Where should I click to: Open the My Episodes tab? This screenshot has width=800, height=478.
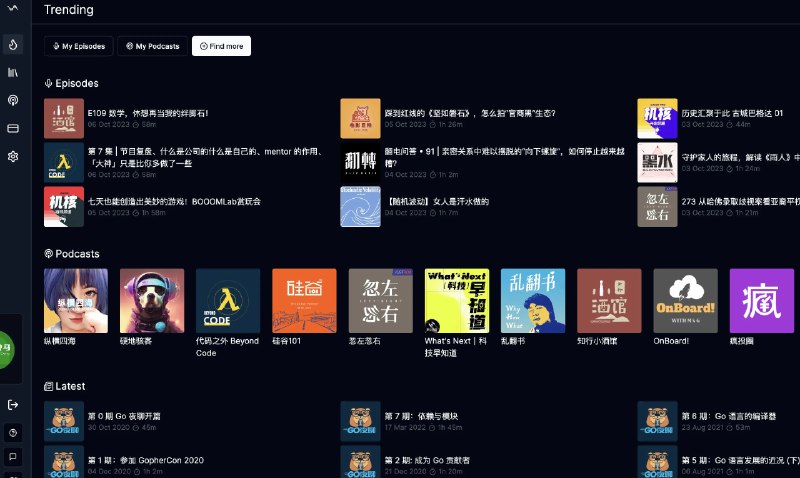tap(79, 46)
